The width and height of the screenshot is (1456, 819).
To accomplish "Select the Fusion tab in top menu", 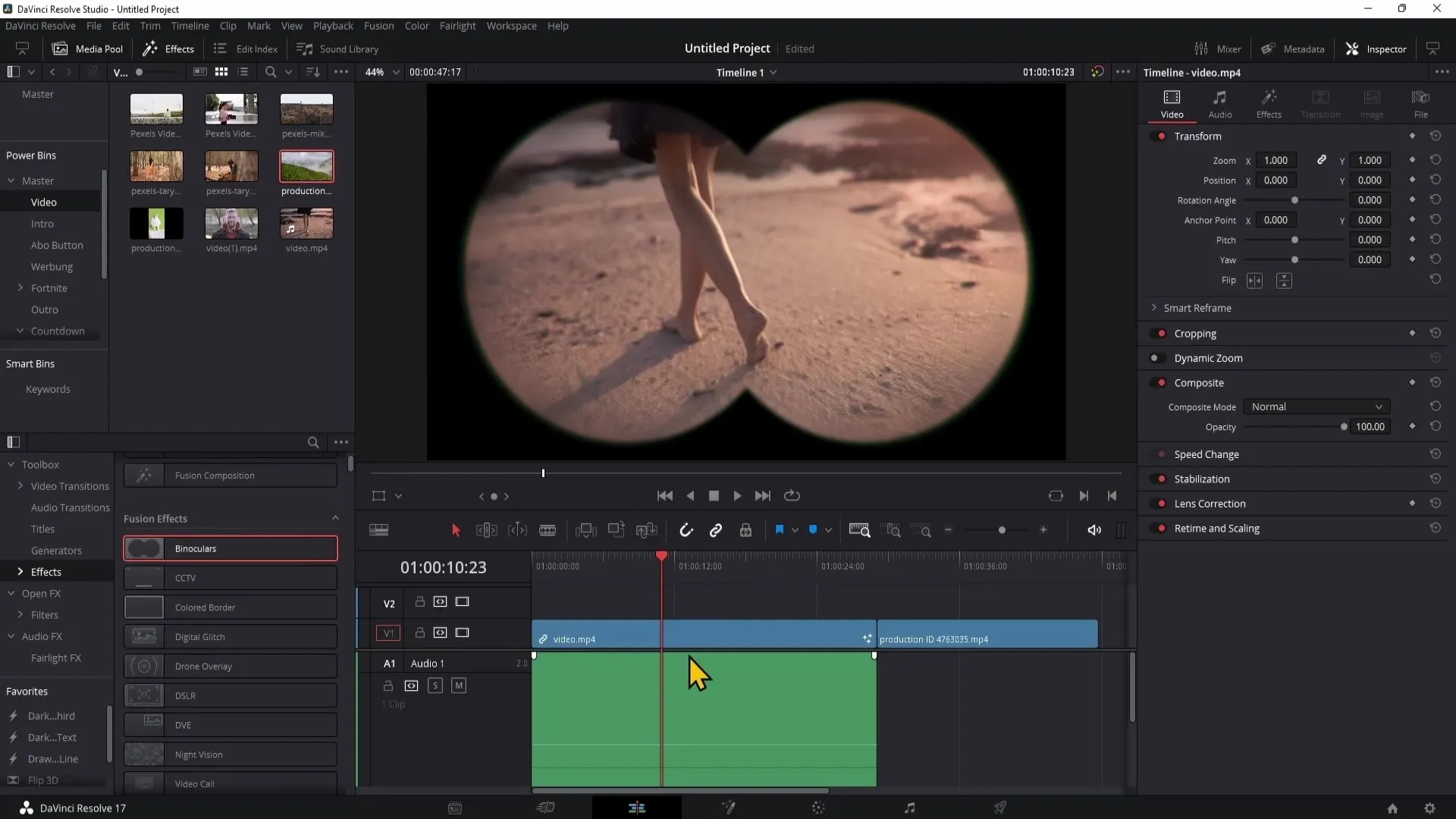I will coord(378,25).
